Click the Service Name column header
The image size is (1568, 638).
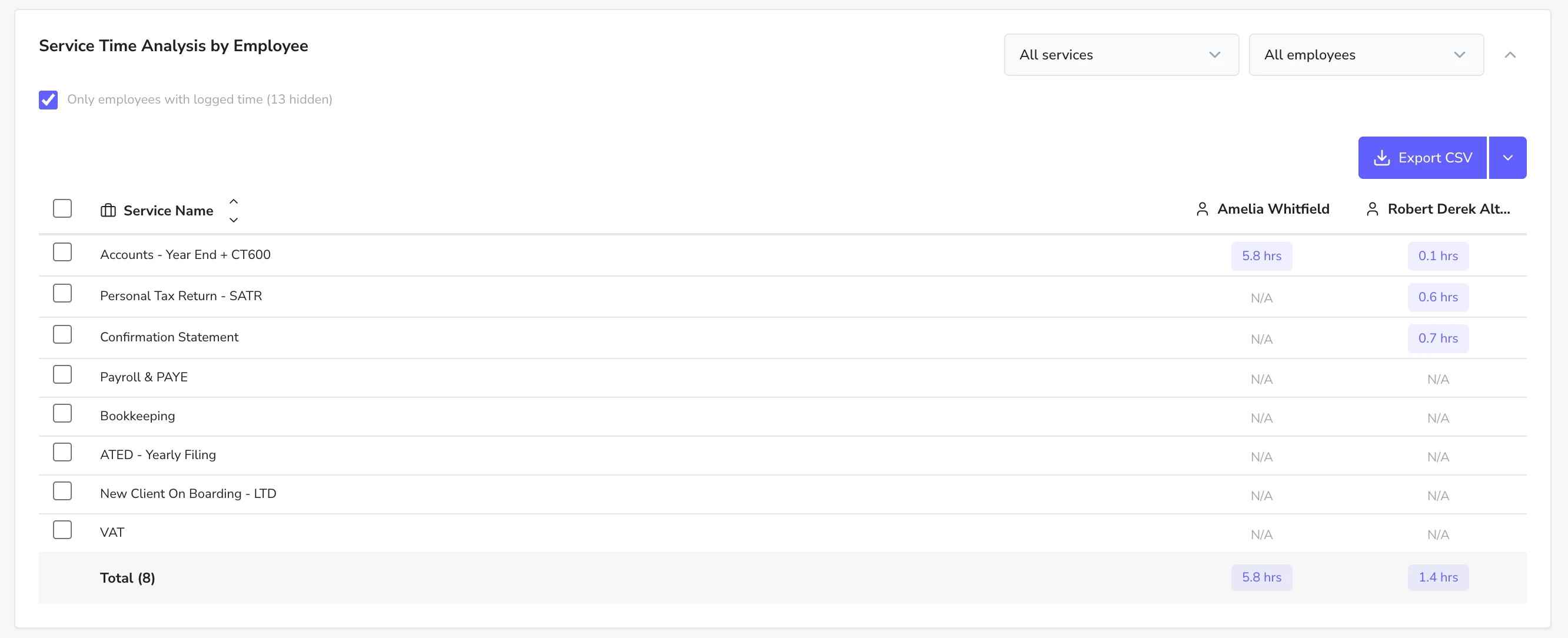coord(168,211)
